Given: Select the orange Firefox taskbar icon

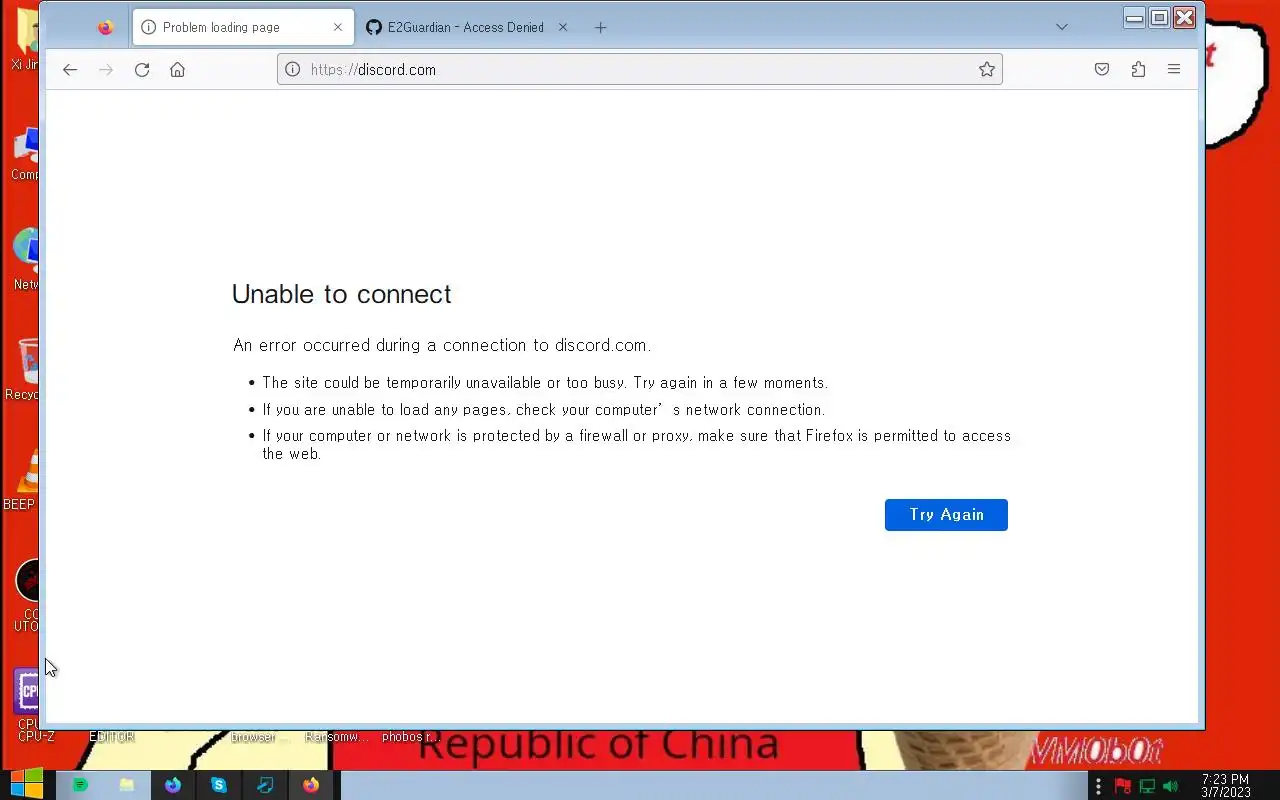Looking at the screenshot, I should point(311,785).
